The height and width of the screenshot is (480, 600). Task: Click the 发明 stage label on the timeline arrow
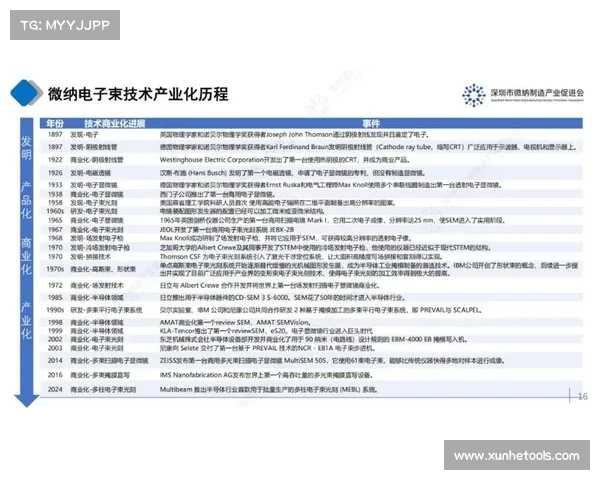[x=26, y=147]
